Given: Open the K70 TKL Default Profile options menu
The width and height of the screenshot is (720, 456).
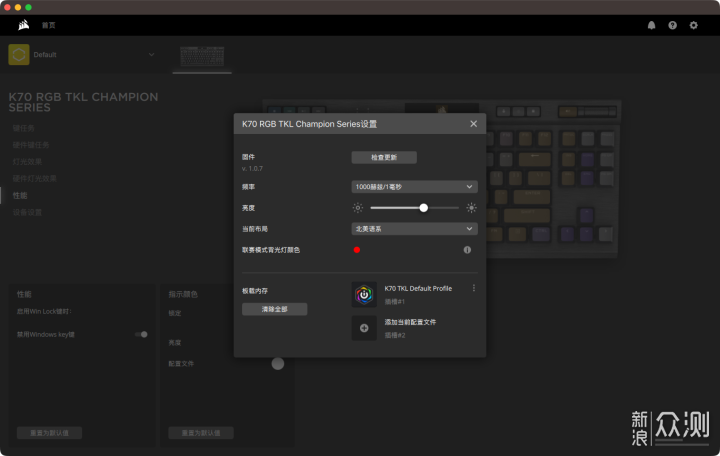Looking at the screenshot, I should [473, 288].
